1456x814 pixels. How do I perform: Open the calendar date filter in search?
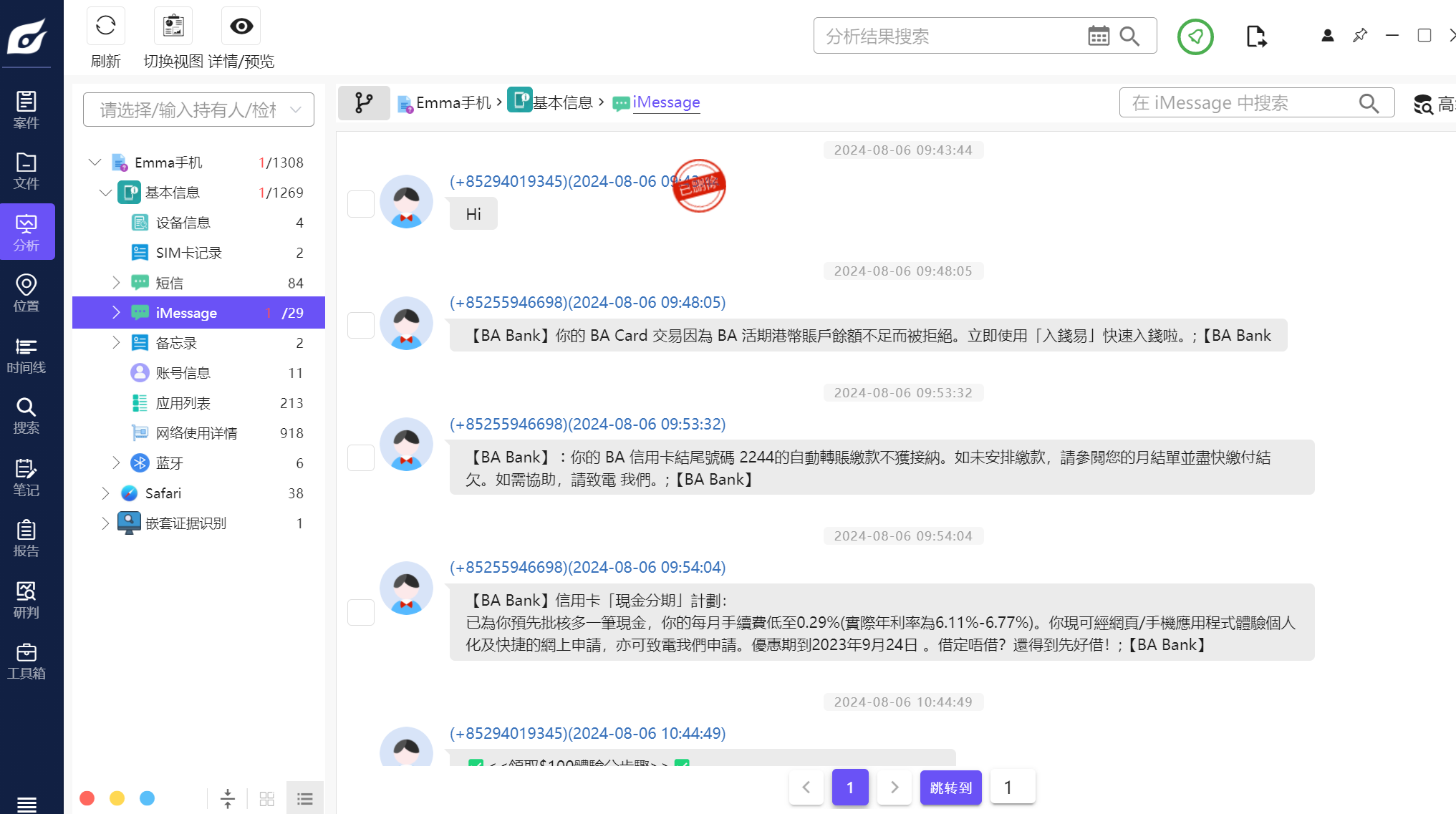[x=1098, y=36]
